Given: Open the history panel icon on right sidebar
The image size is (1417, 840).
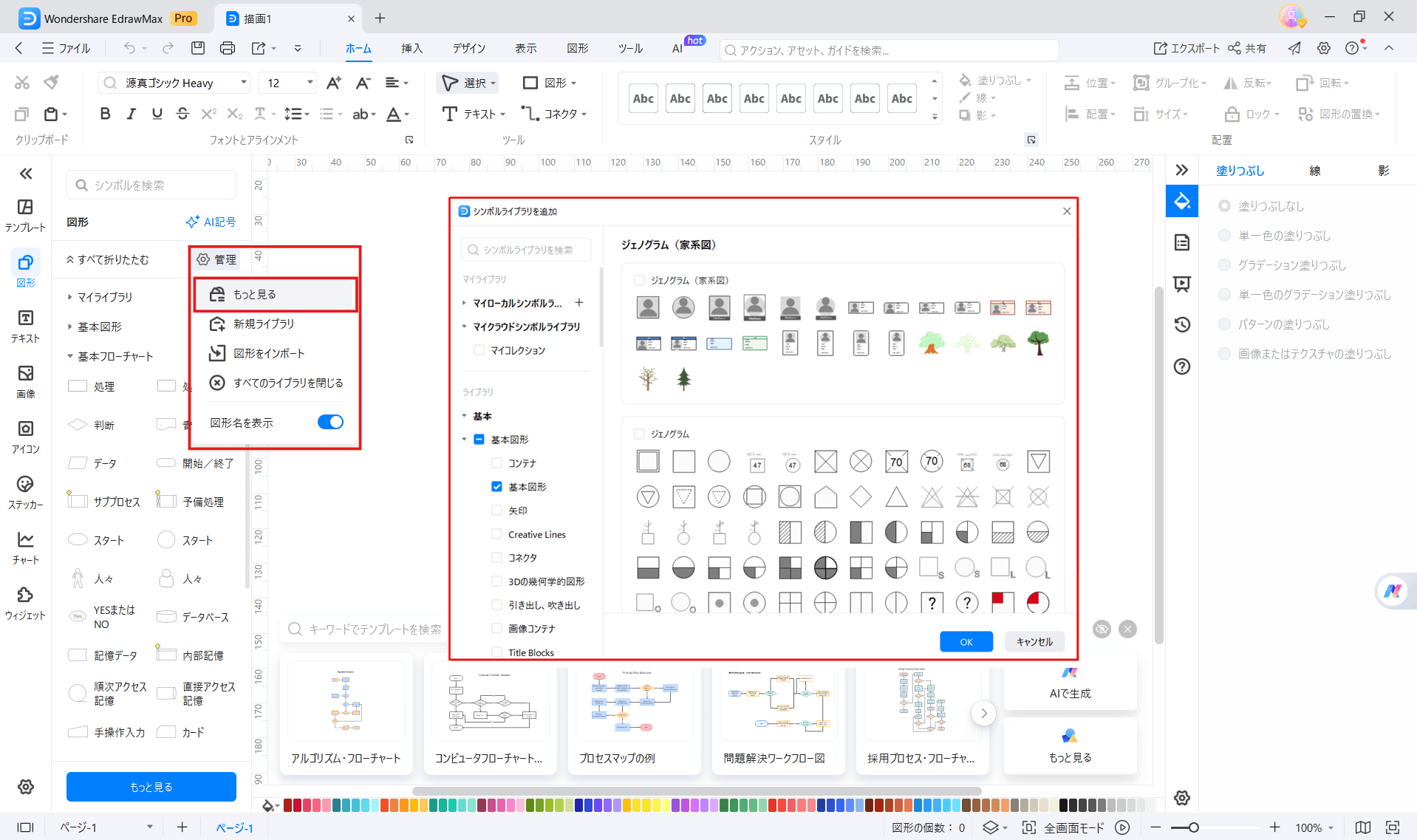Looking at the screenshot, I should coord(1181,324).
